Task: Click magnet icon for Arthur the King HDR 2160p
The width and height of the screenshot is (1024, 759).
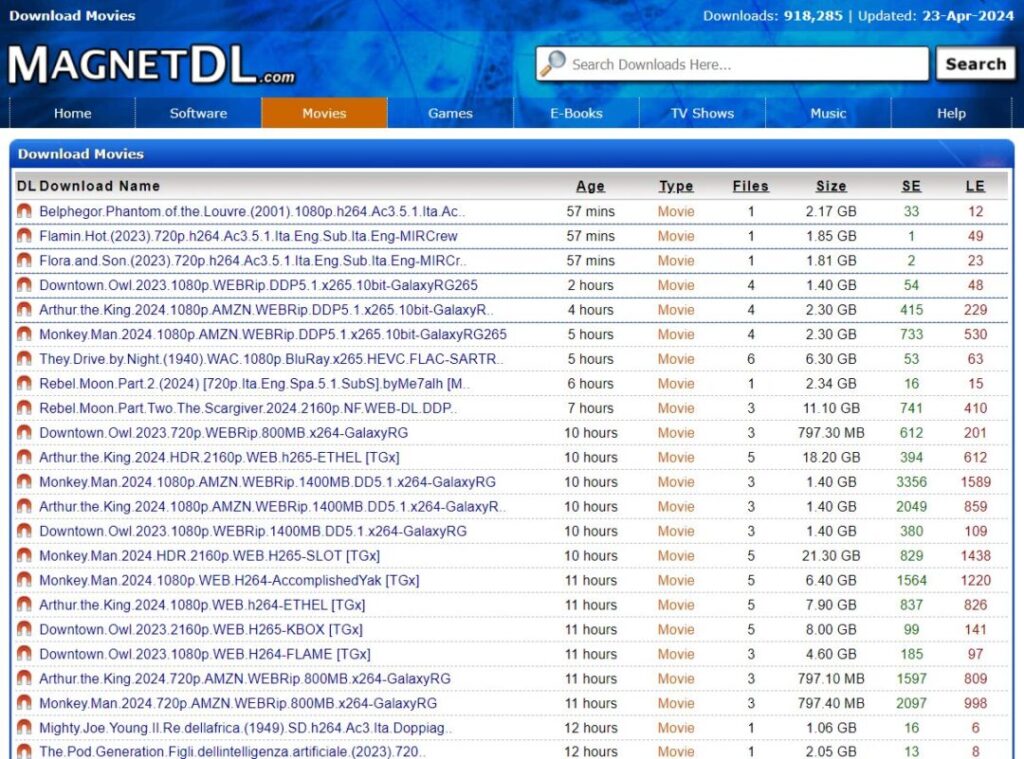Action: (x=24, y=457)
